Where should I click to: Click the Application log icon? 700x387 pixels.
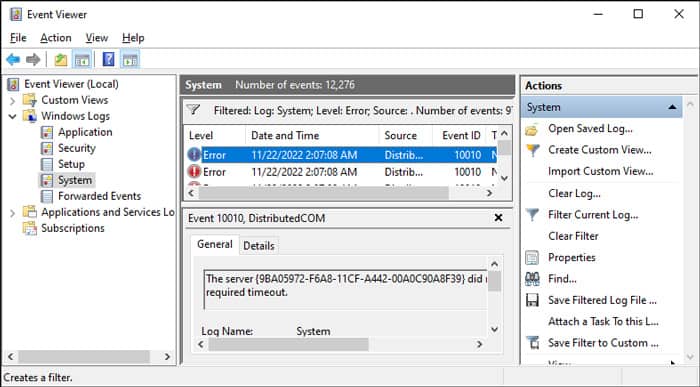tap(47, 132)
